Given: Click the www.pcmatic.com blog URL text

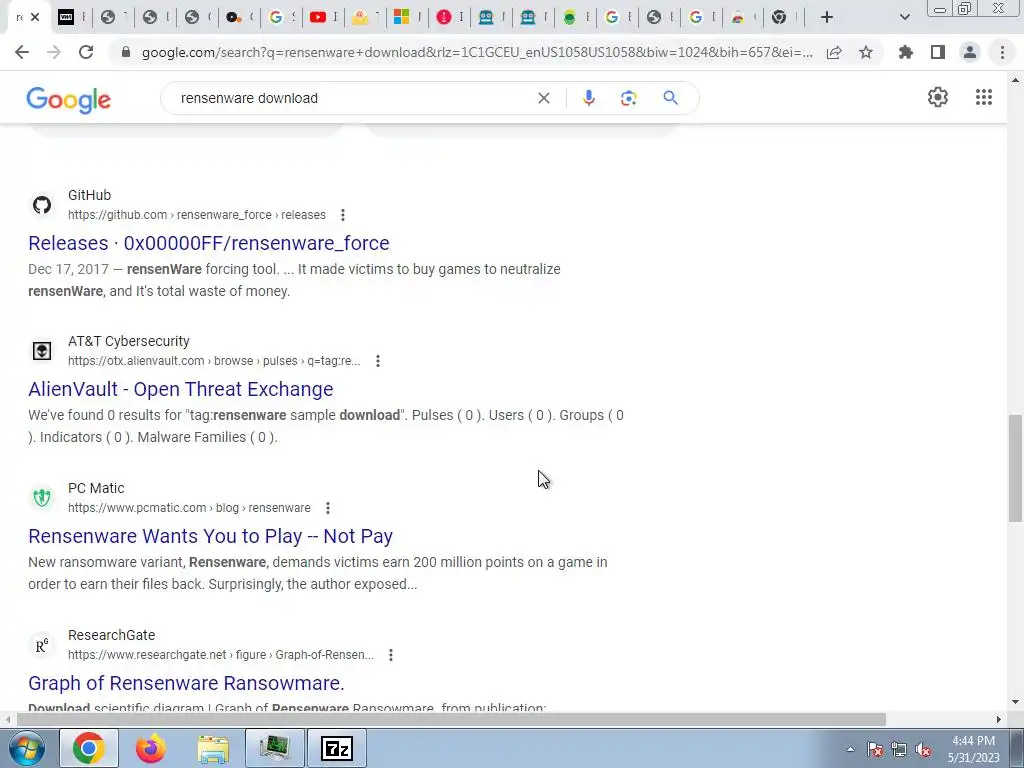Looking at the screenshot, I should coord(189,508).
